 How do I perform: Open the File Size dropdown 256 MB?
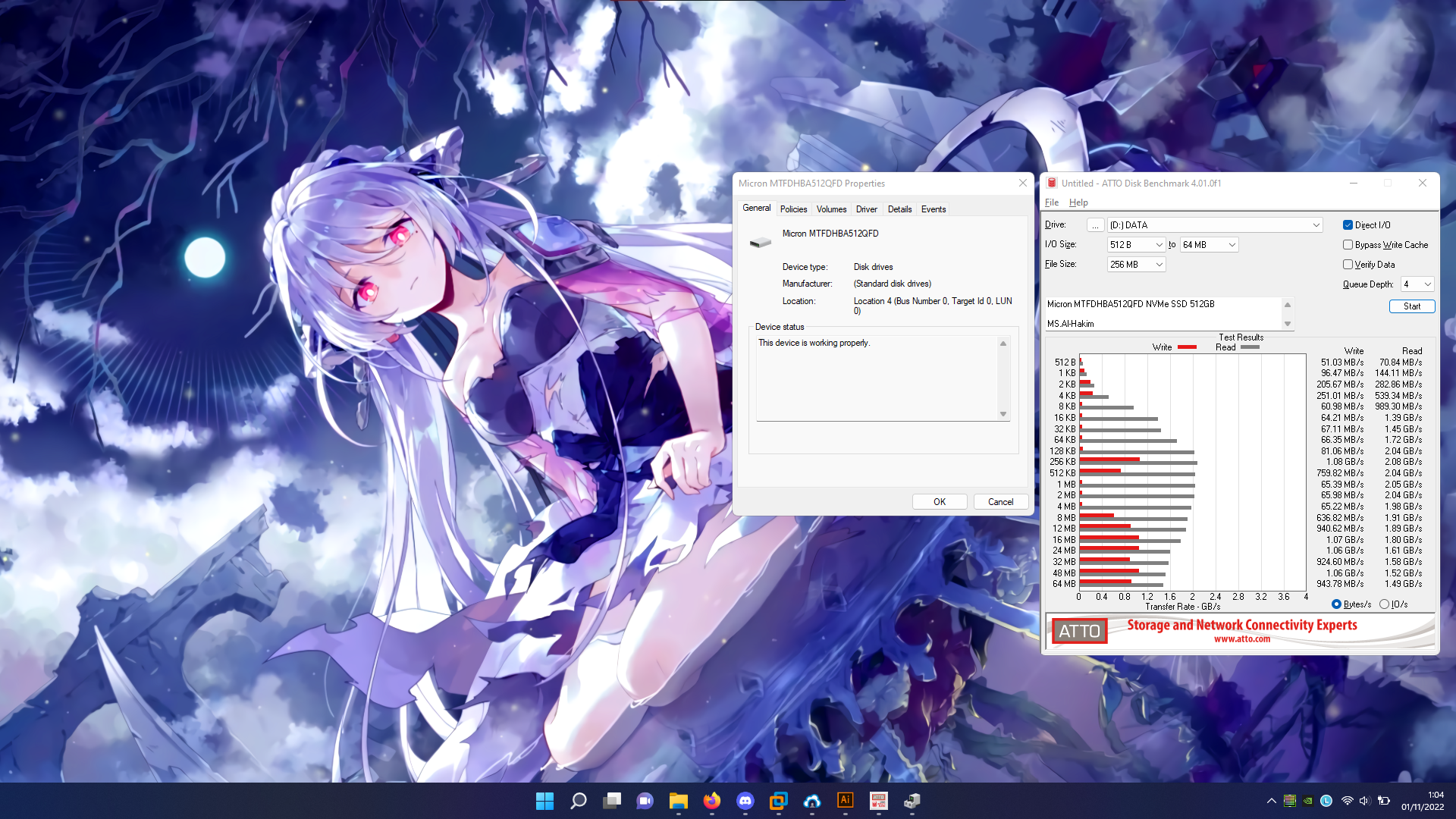pos(1136,265)
